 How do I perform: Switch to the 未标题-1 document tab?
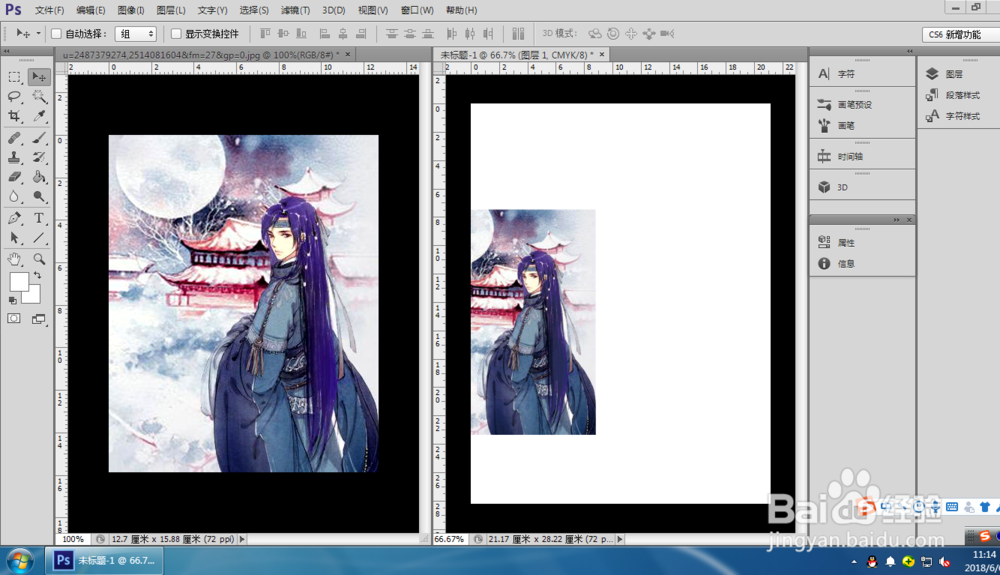click(522, 55)
